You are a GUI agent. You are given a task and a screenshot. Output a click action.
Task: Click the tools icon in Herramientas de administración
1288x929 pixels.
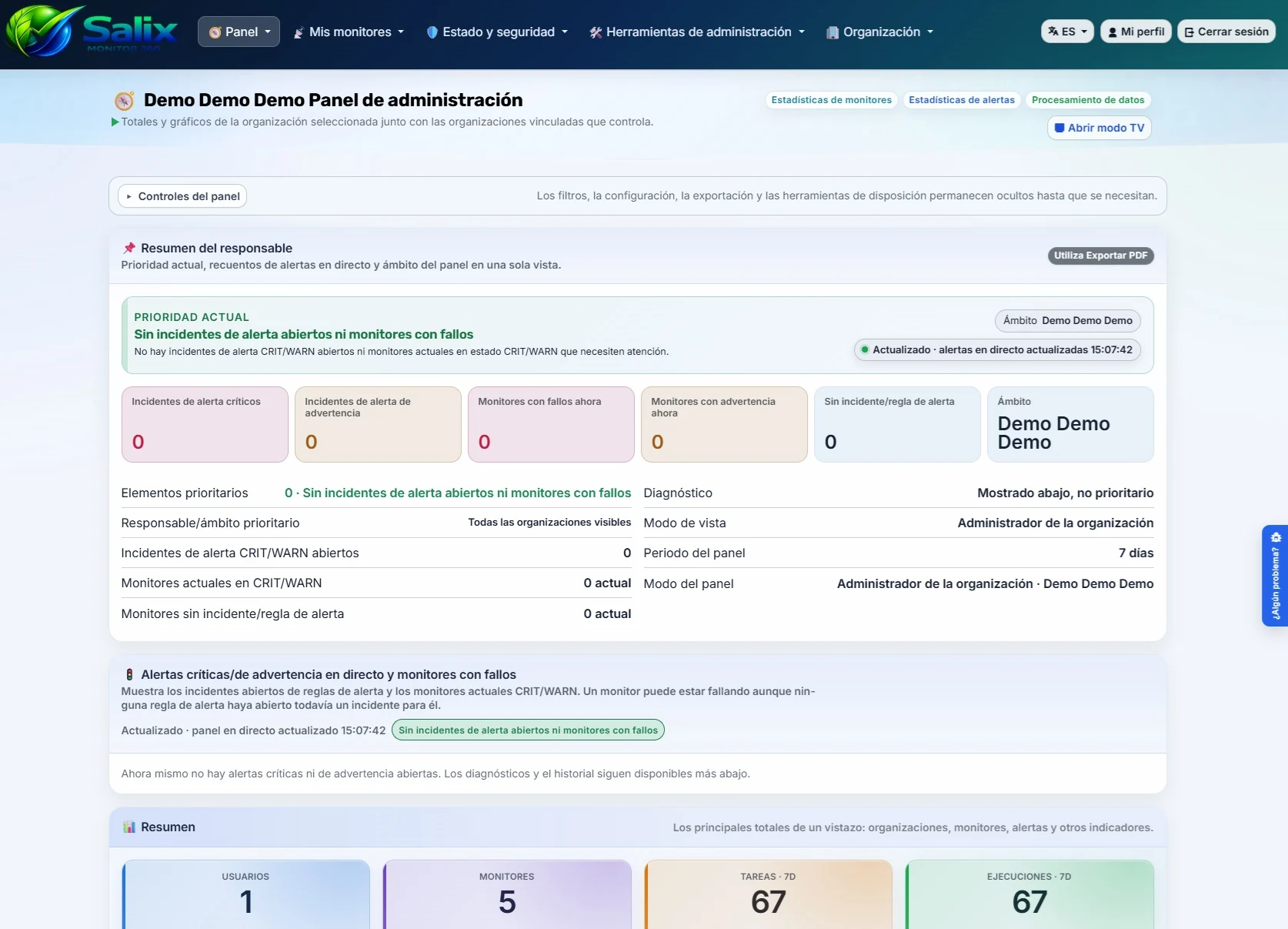coord(596,32)
